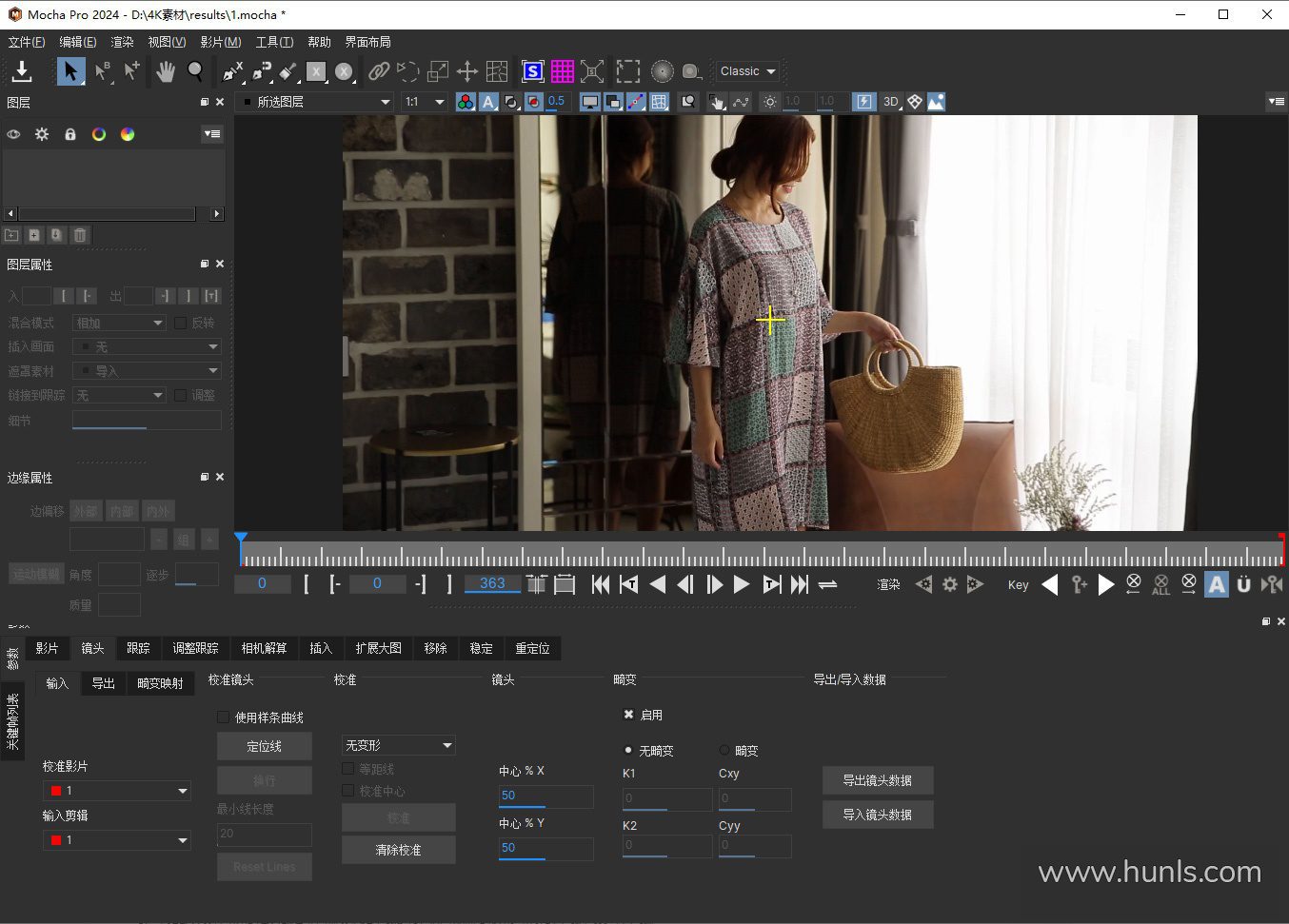Toggle the lock icon in layers panel

coord(69,134)
